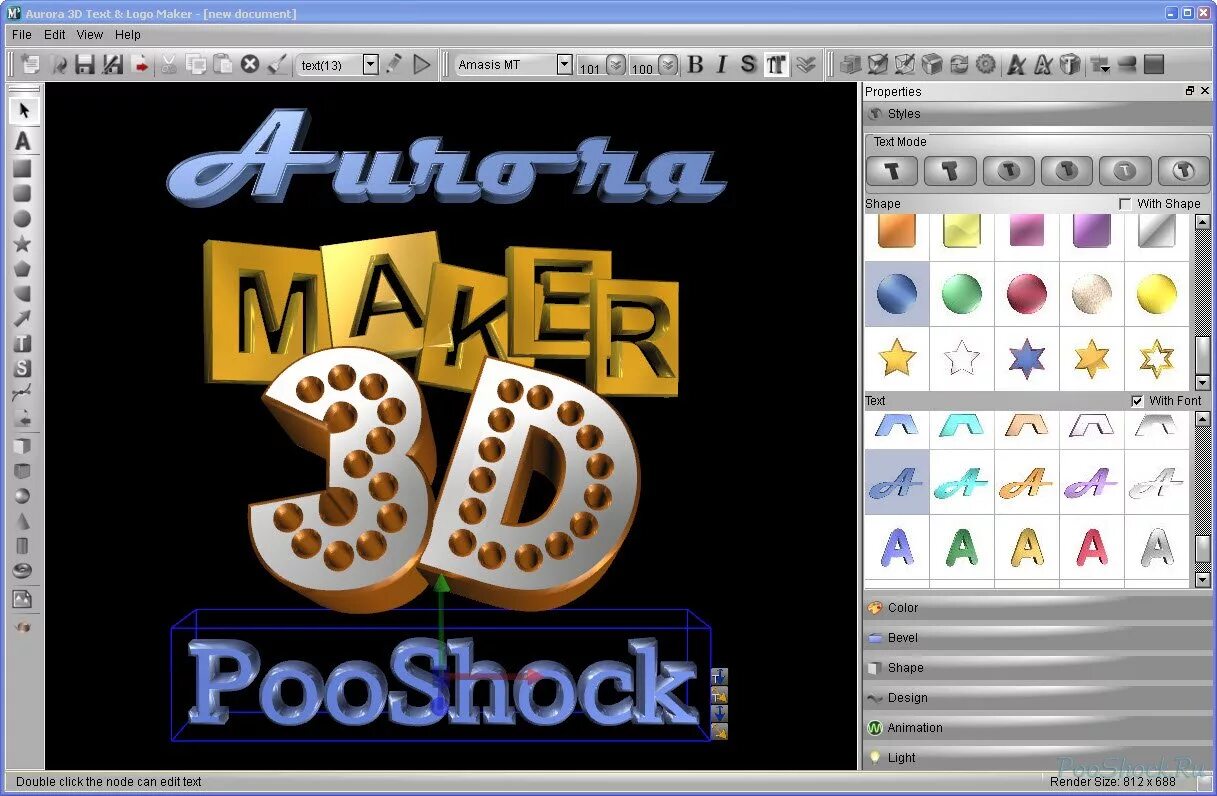Add a 3D sphere object
Screen dimensions: 1217x796
point(22,496)
